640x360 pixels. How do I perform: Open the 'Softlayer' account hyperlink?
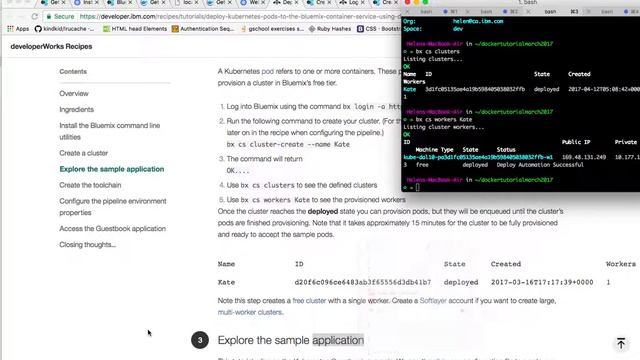pos(433,300)
